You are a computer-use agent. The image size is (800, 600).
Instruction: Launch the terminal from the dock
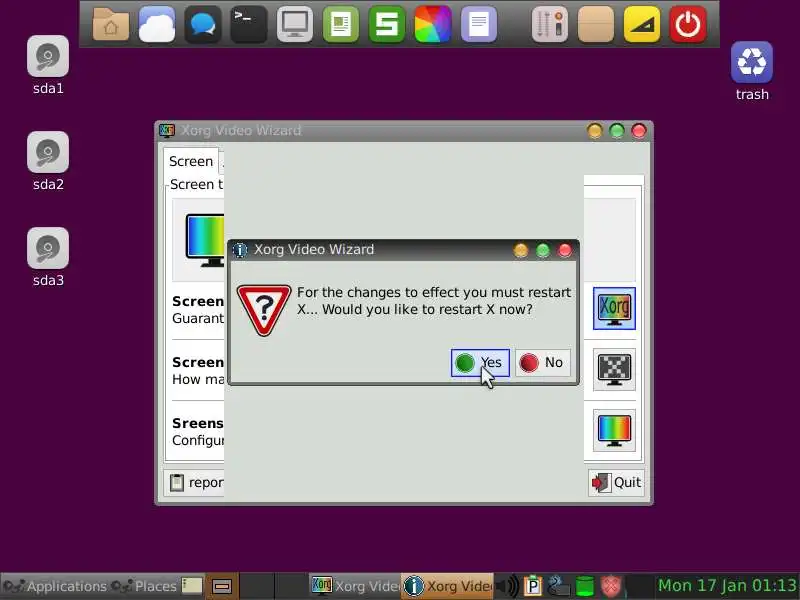[248, 24]
